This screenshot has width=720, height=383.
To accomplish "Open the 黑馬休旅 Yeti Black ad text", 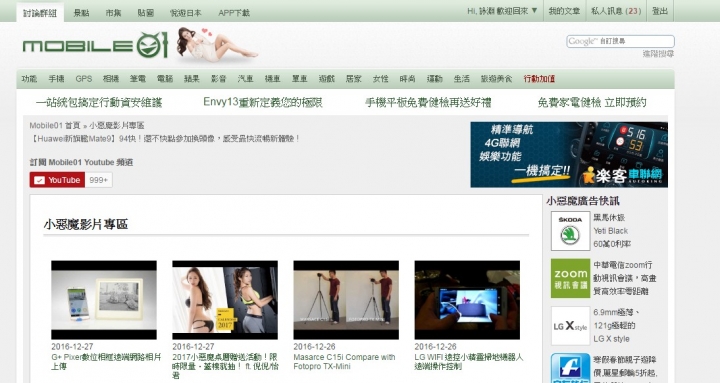I will point(612,231).
